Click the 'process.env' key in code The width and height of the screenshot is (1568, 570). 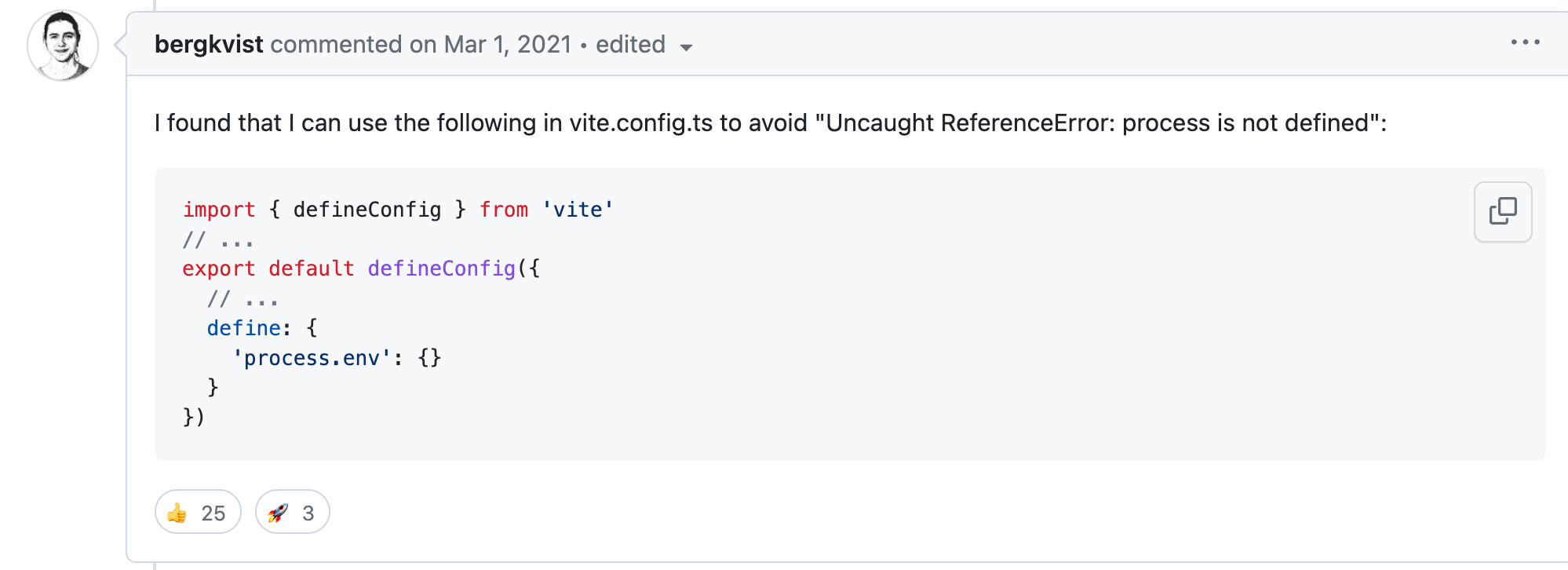[x=312, y=358]
